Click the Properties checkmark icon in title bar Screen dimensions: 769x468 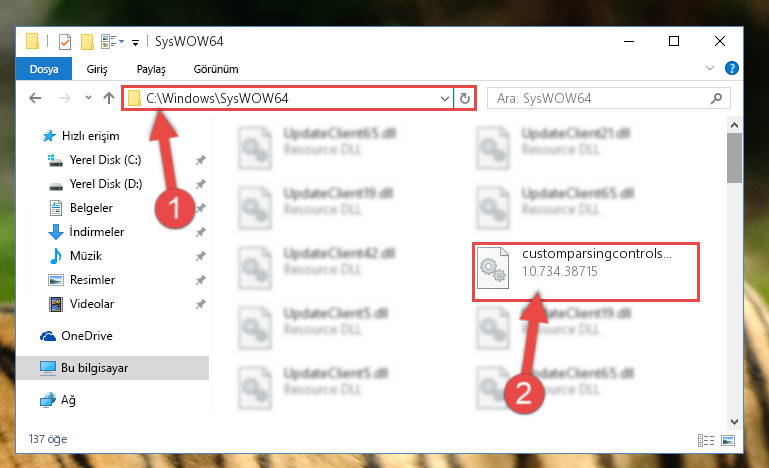click(65, 42)
